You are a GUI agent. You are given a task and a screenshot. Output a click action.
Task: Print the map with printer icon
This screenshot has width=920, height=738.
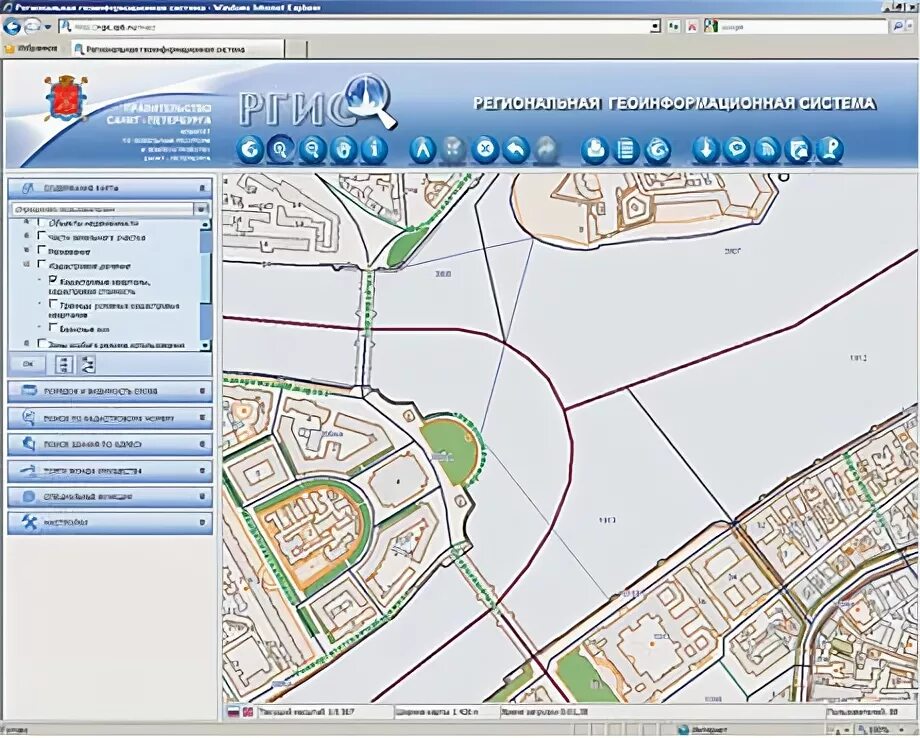[x=594, y=149]
